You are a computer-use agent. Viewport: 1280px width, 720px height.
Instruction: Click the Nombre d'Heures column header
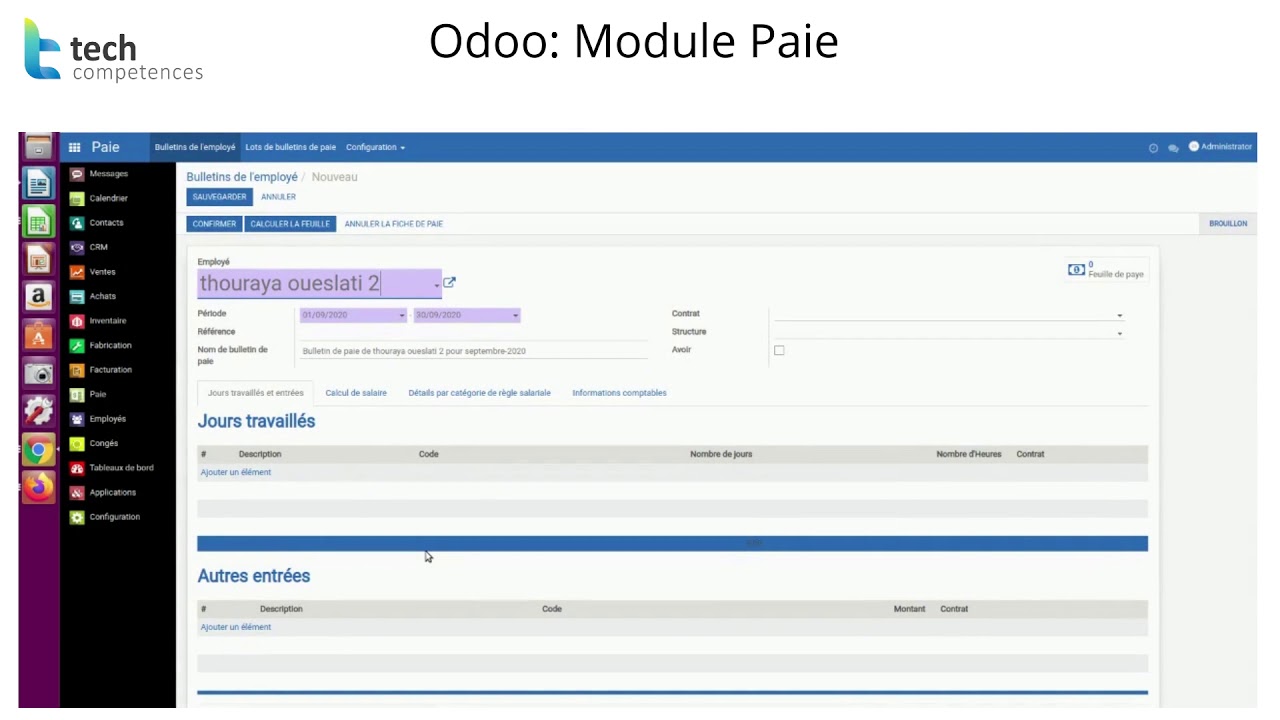point(969,454)
